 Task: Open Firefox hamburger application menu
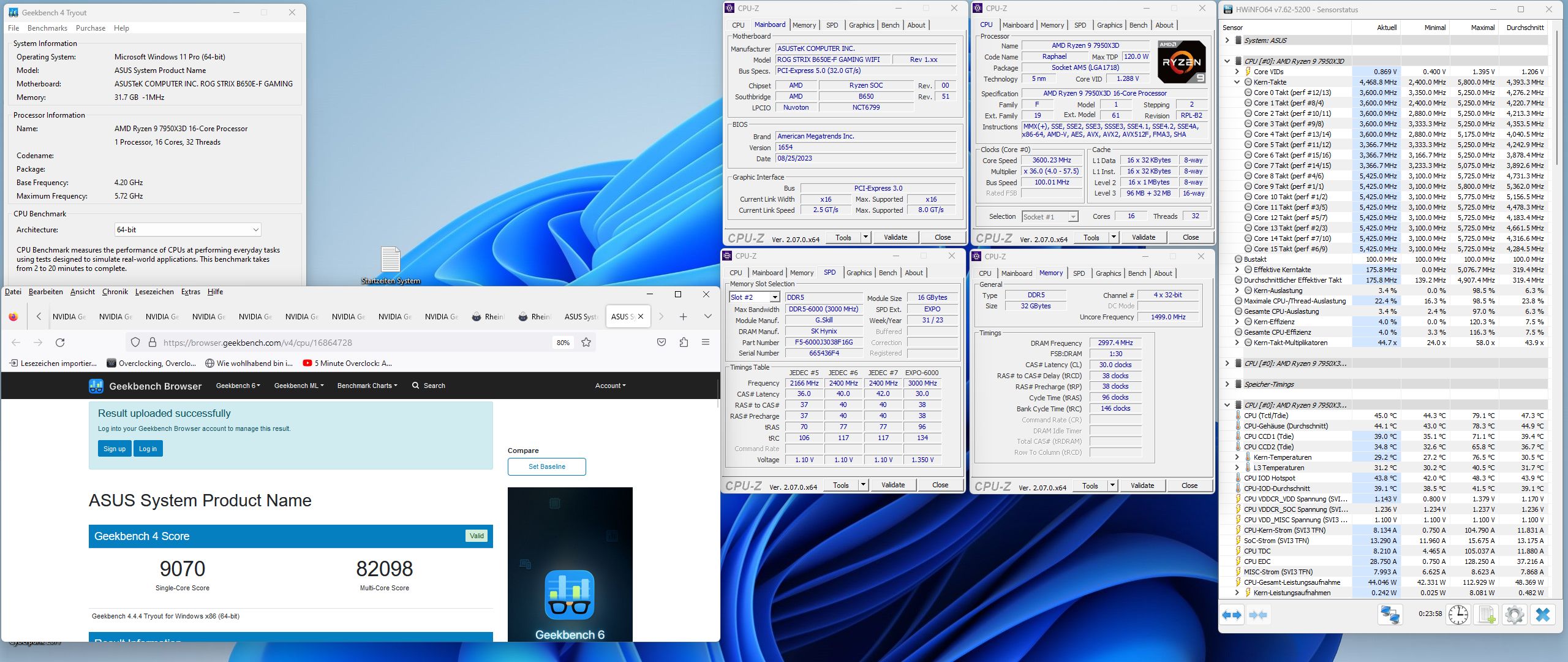[x=706, y=343]
